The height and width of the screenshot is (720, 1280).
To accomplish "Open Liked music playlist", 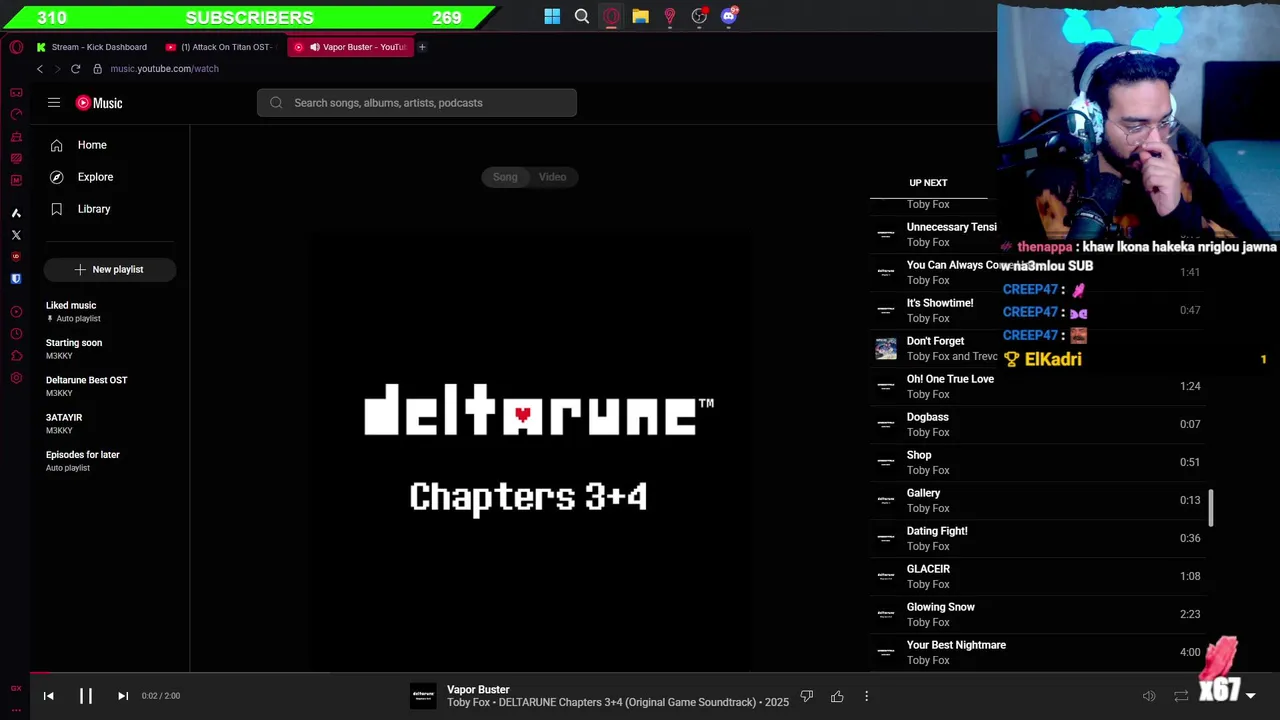I will 110,311.
